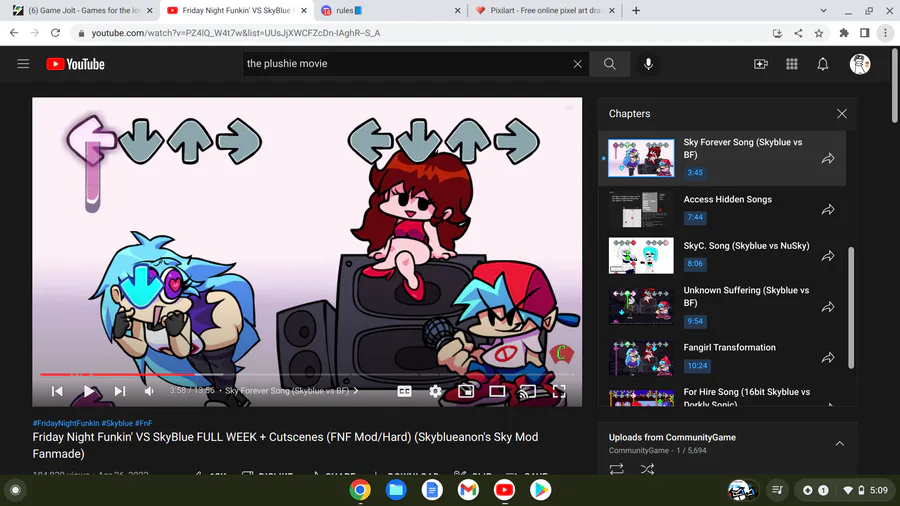Open a new browser tab
This screenshot has height=506, width=900.
coord(635,10)
